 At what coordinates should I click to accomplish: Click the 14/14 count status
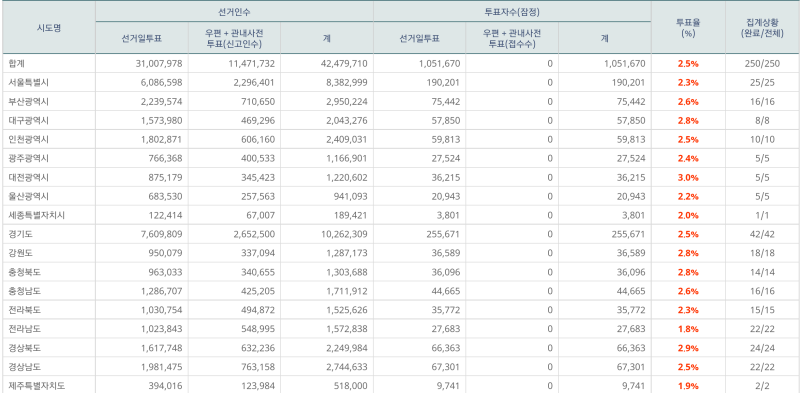coord(762,272)
